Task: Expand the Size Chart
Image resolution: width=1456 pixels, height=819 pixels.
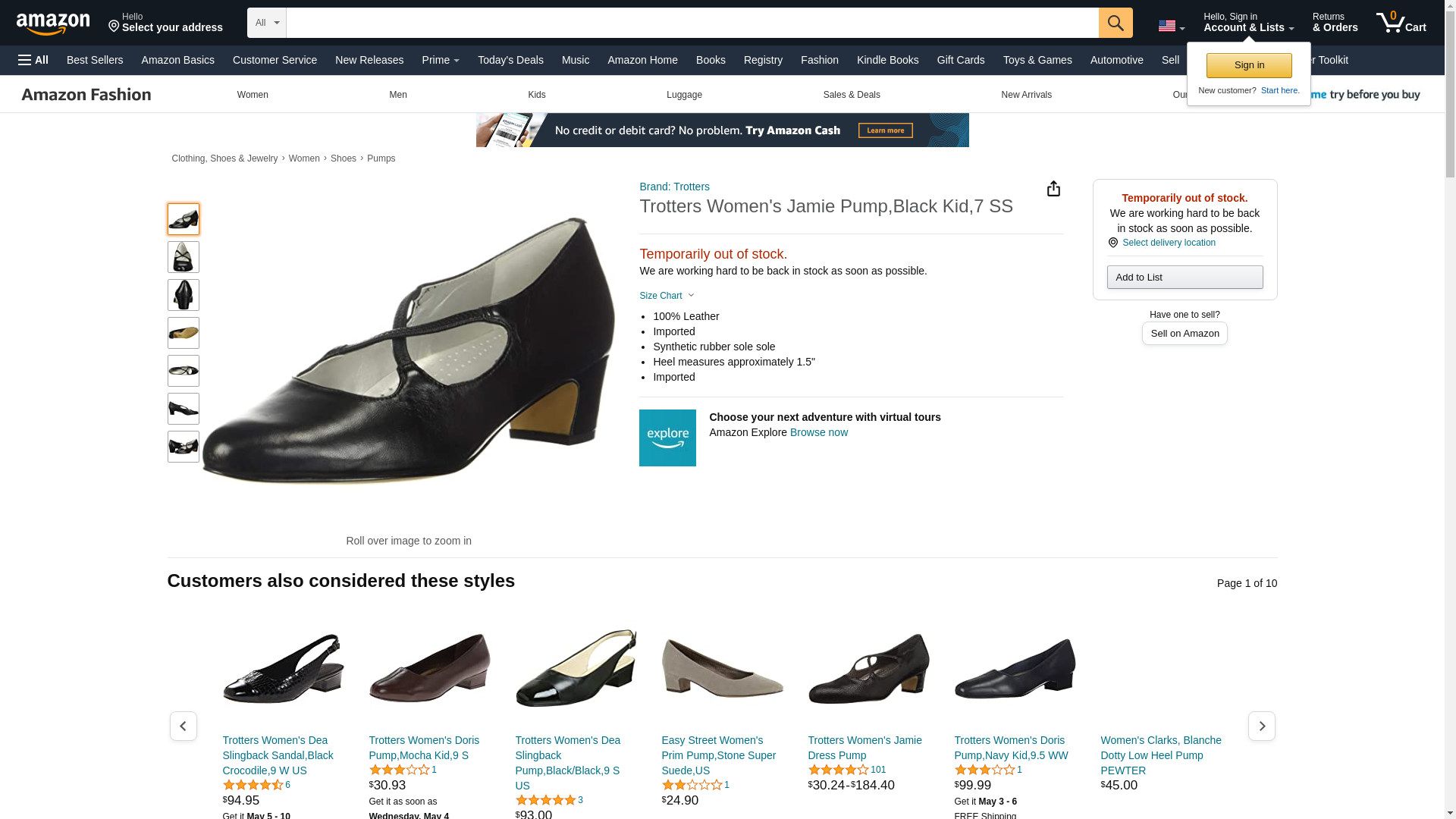Action: pos(667,296)
